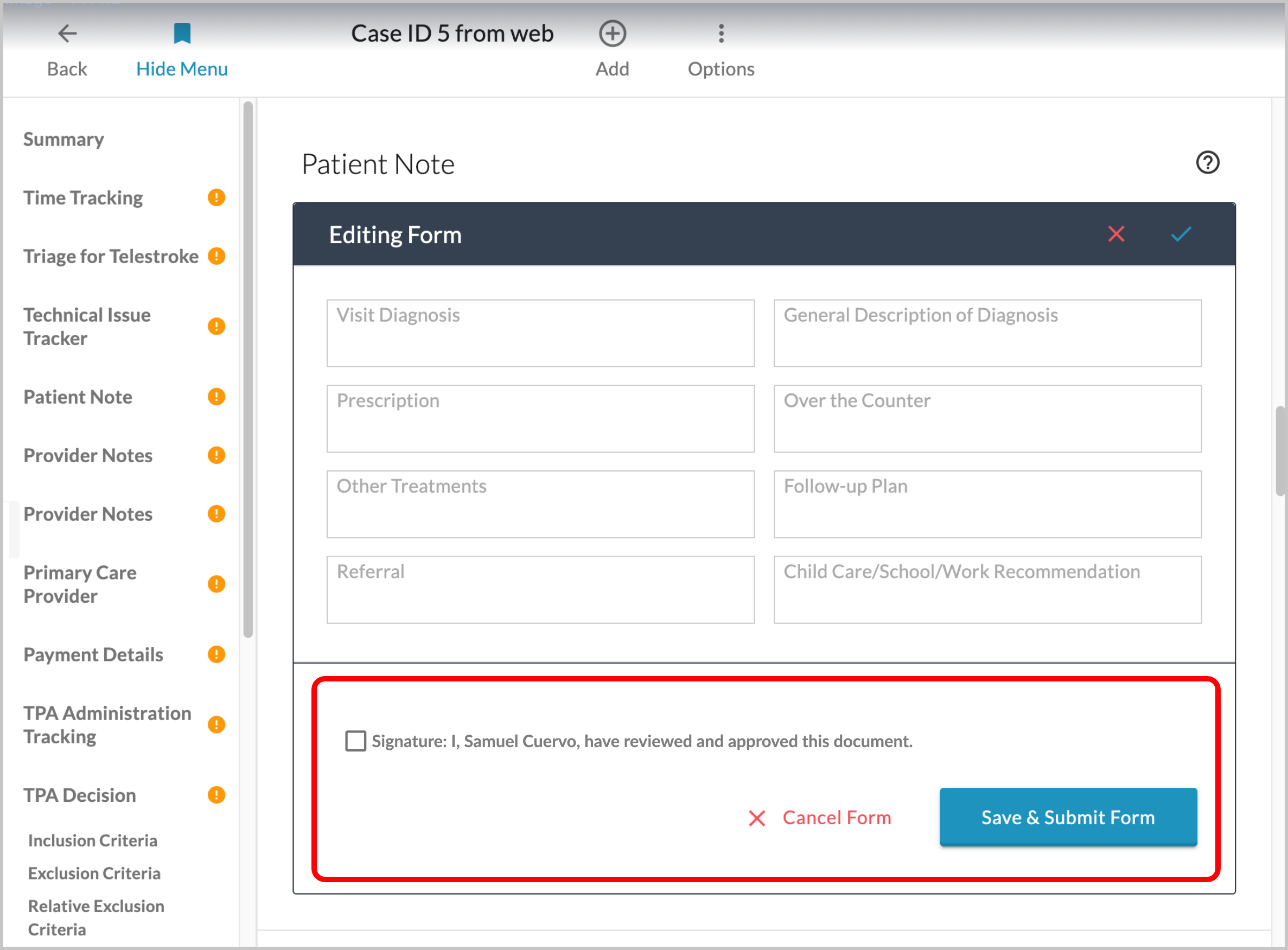Image resolution: width=1288 pixels, height=950 pixels.
Task: Click into General Description of Diagnosis field
Action: coord(987,333)
